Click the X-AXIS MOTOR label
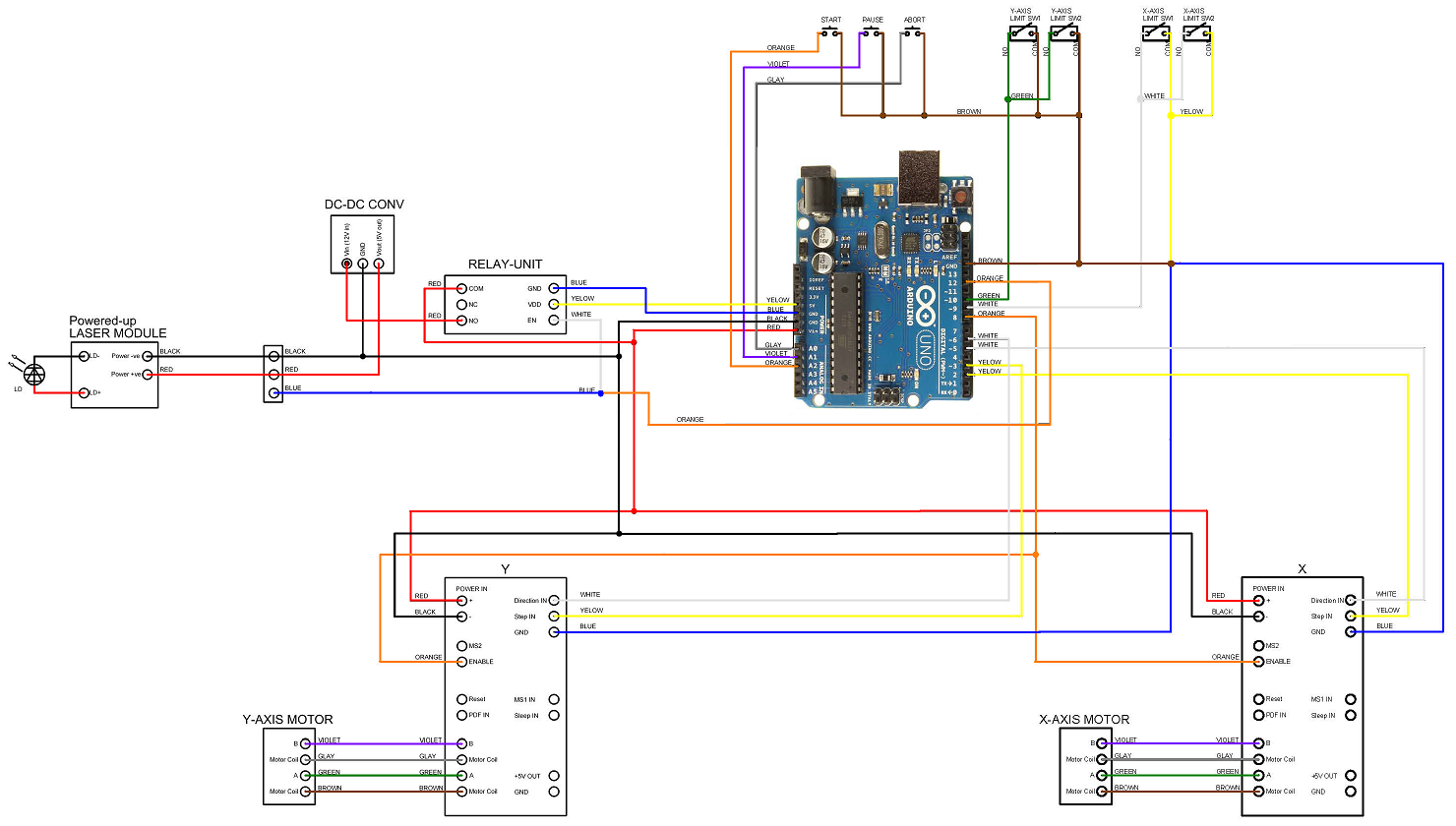1456x826 pixels. pos(1084,720)
